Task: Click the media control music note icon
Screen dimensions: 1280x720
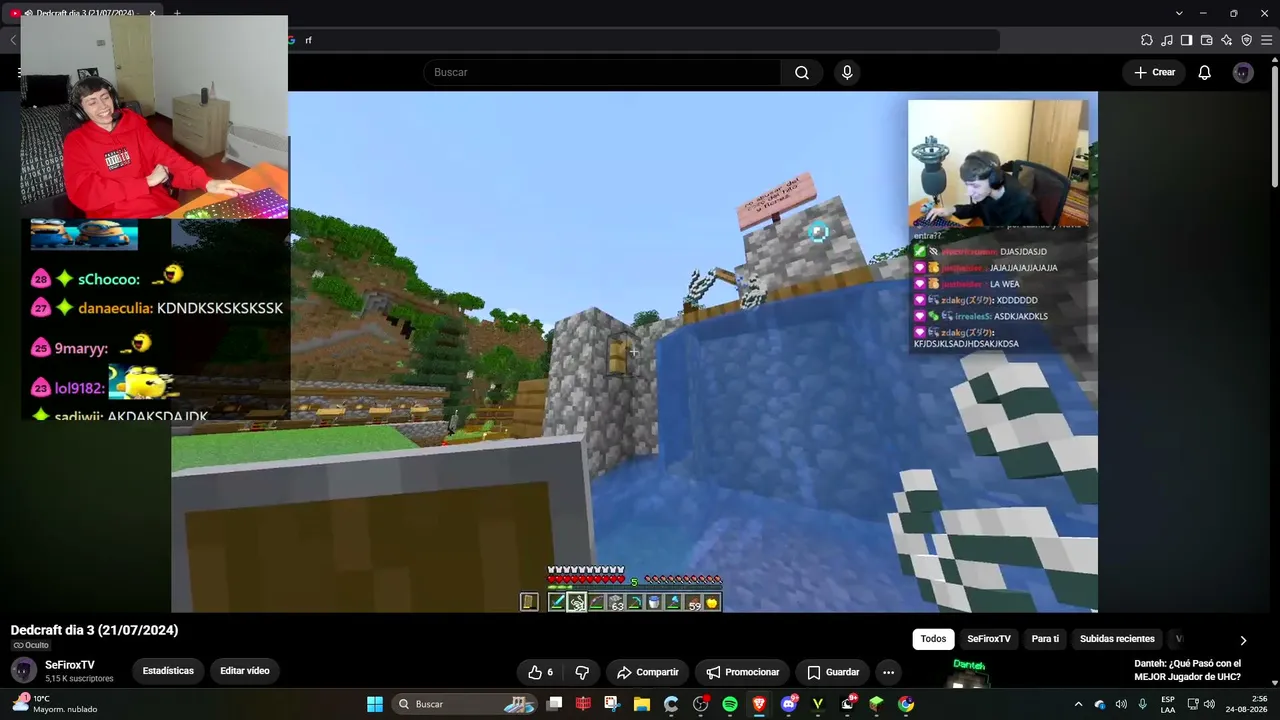Action: [1167, 40]
